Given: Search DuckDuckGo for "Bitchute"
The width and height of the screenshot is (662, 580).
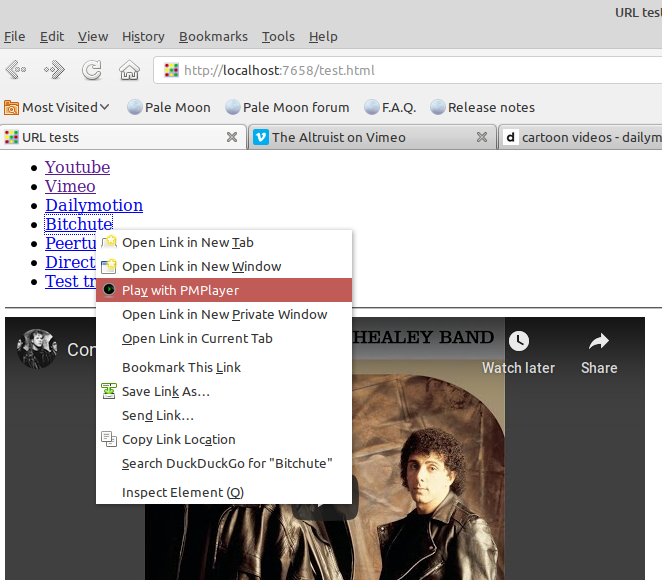Looking at the screenshot, I should (x=224, y=463).
